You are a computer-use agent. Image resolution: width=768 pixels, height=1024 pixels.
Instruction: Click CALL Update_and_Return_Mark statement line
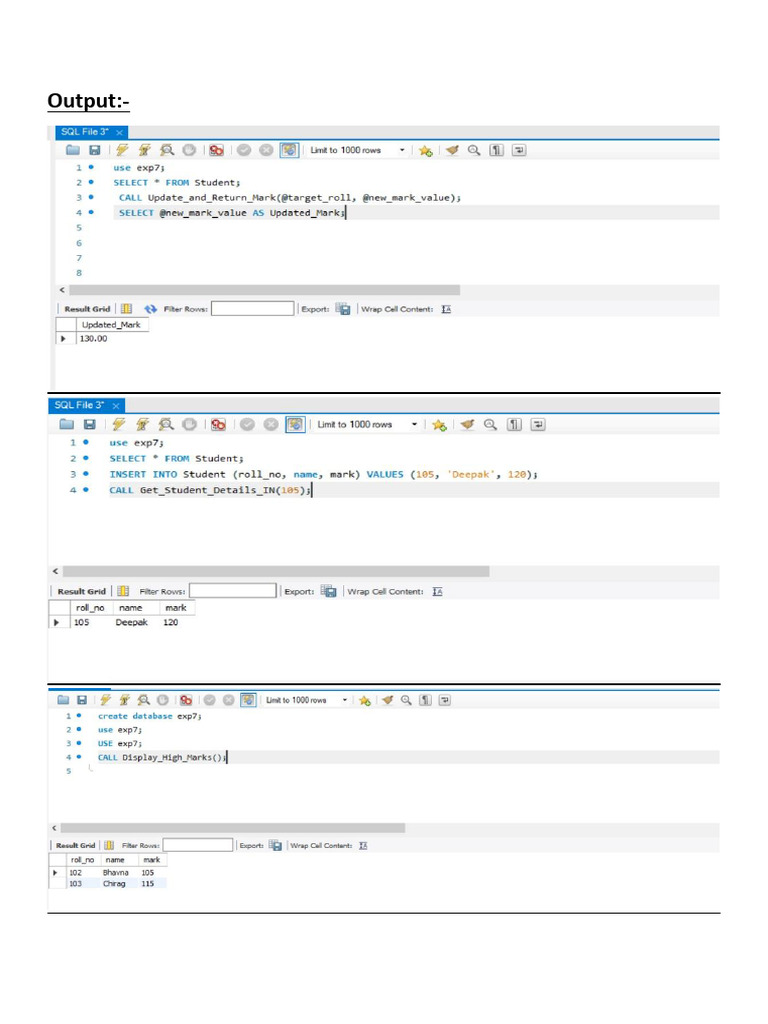pyautogui.click(x=290, y=197)
